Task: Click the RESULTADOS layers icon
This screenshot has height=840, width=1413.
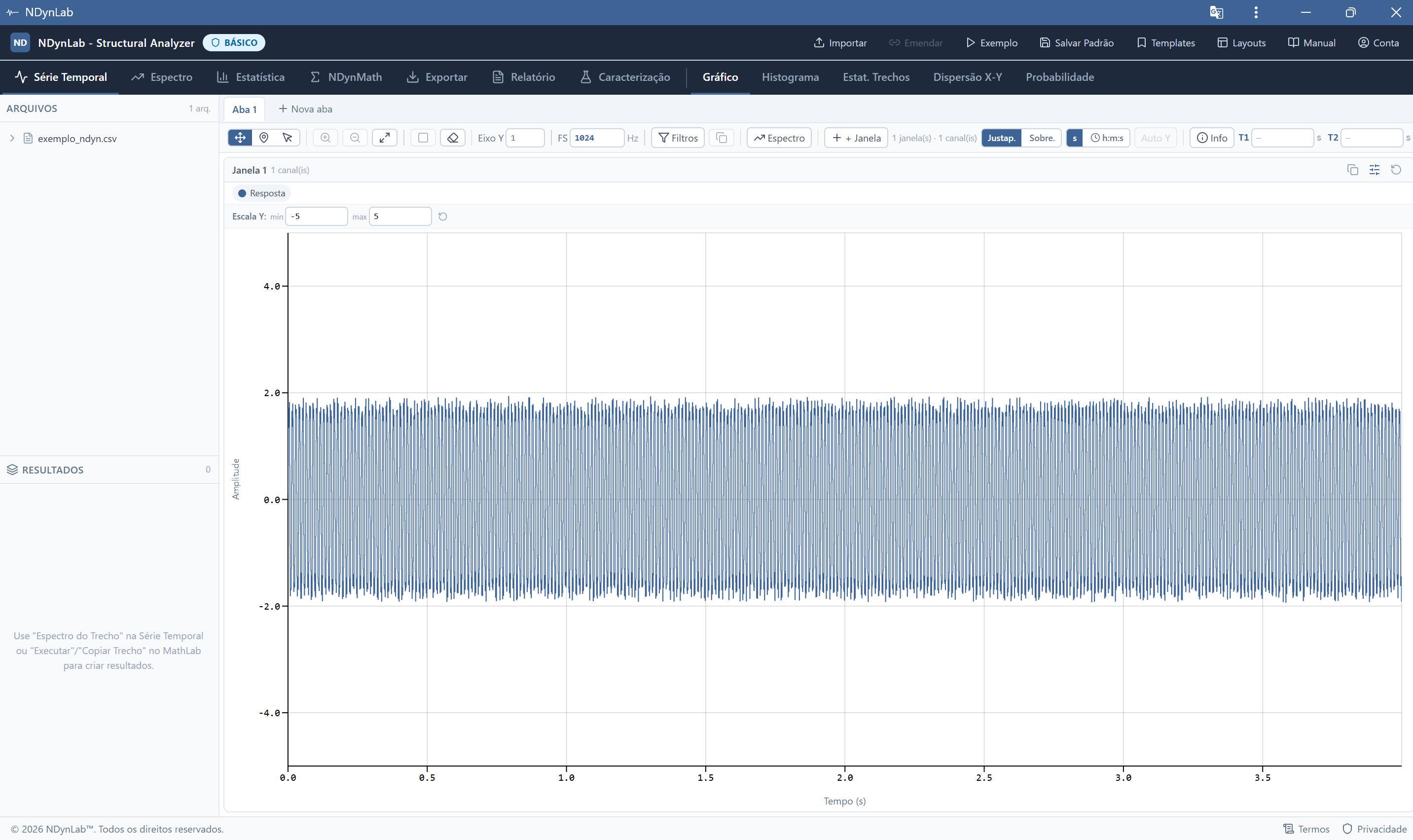Action: 12,470
